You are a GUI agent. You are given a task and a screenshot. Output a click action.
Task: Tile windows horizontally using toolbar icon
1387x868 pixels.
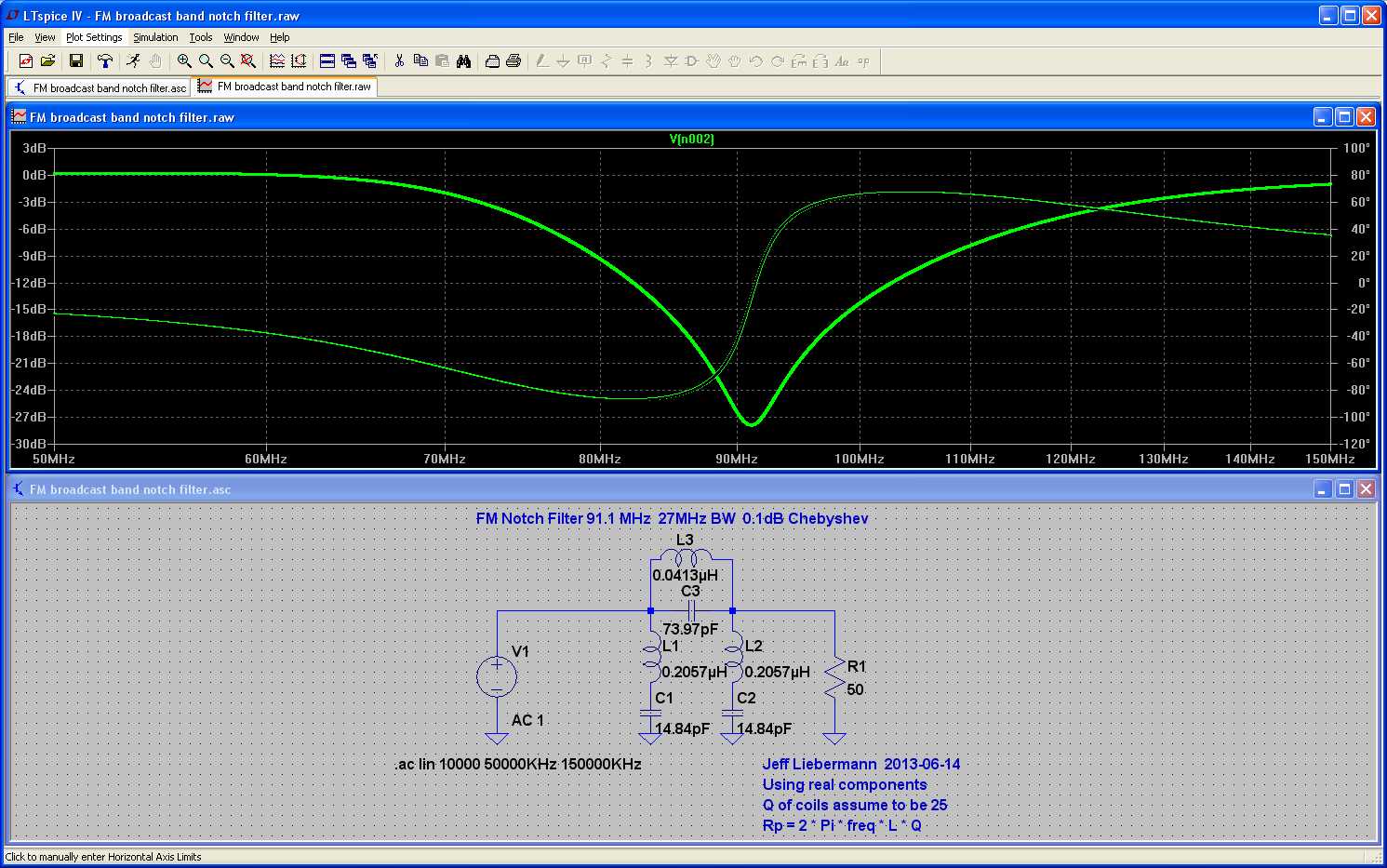click(x=327, y=61)
